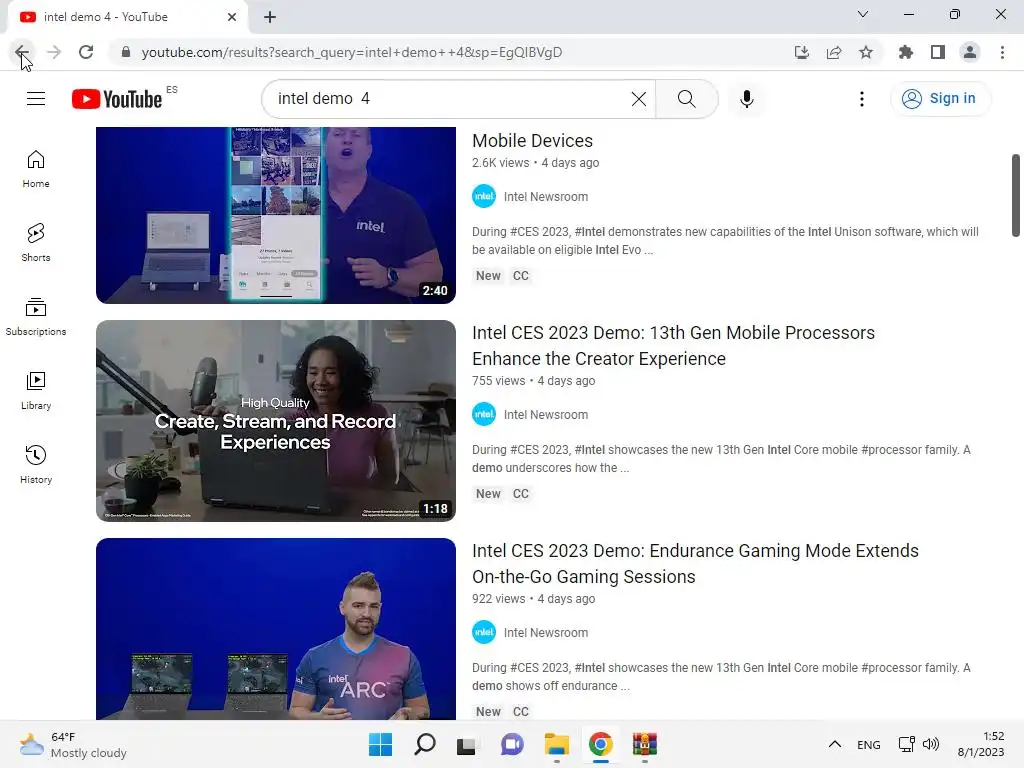
Task: Open YouTube settings three-dot menu
Action: tap(861, 99)
